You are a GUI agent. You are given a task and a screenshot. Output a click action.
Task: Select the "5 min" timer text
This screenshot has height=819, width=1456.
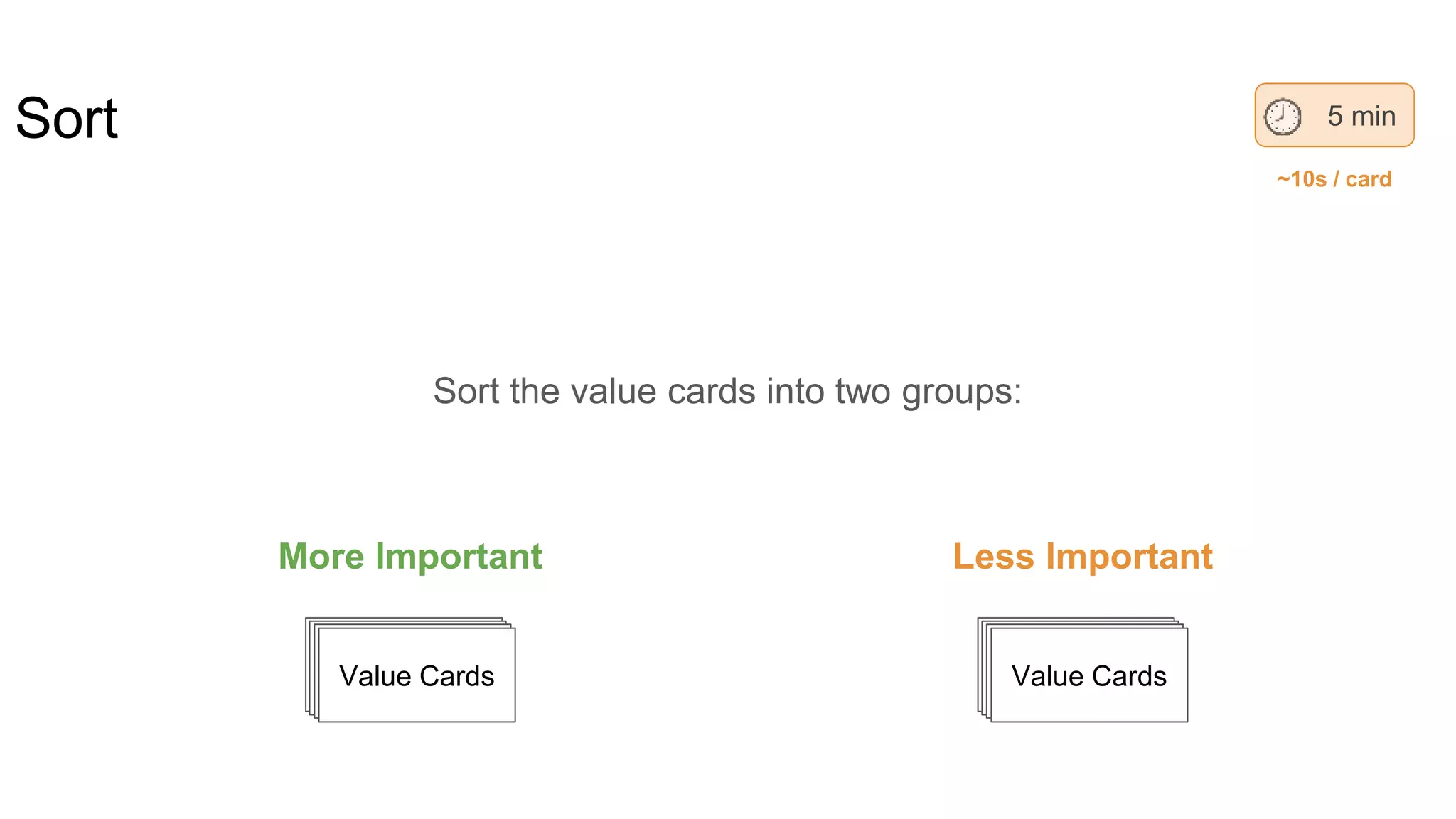coord(1361,116)
